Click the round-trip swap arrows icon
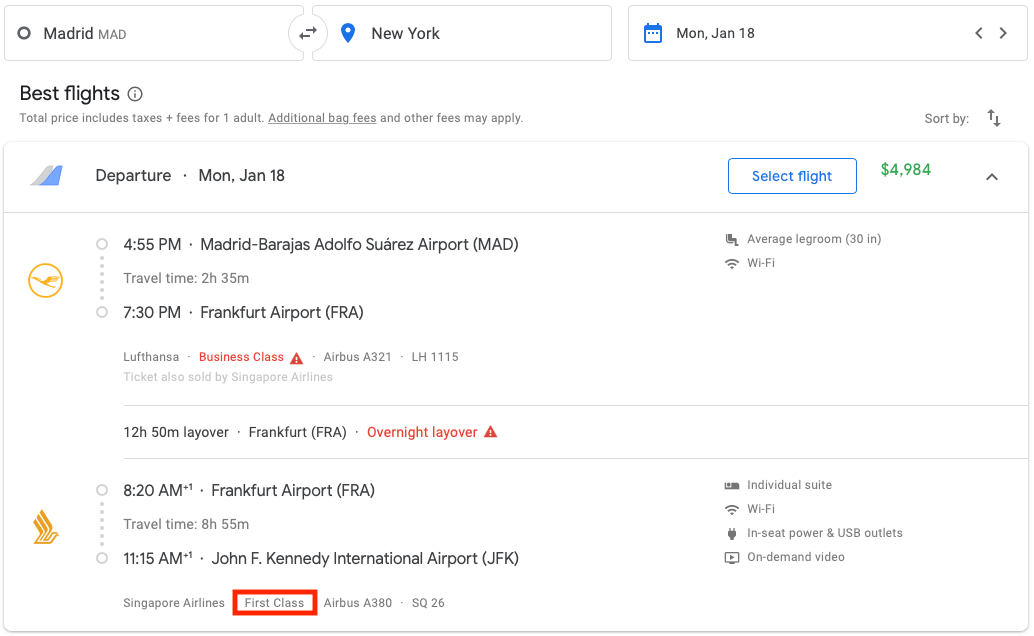Image resolution: width=1034 pixels, height=636 pixels. pyautogui.click(x=308, y=32)
